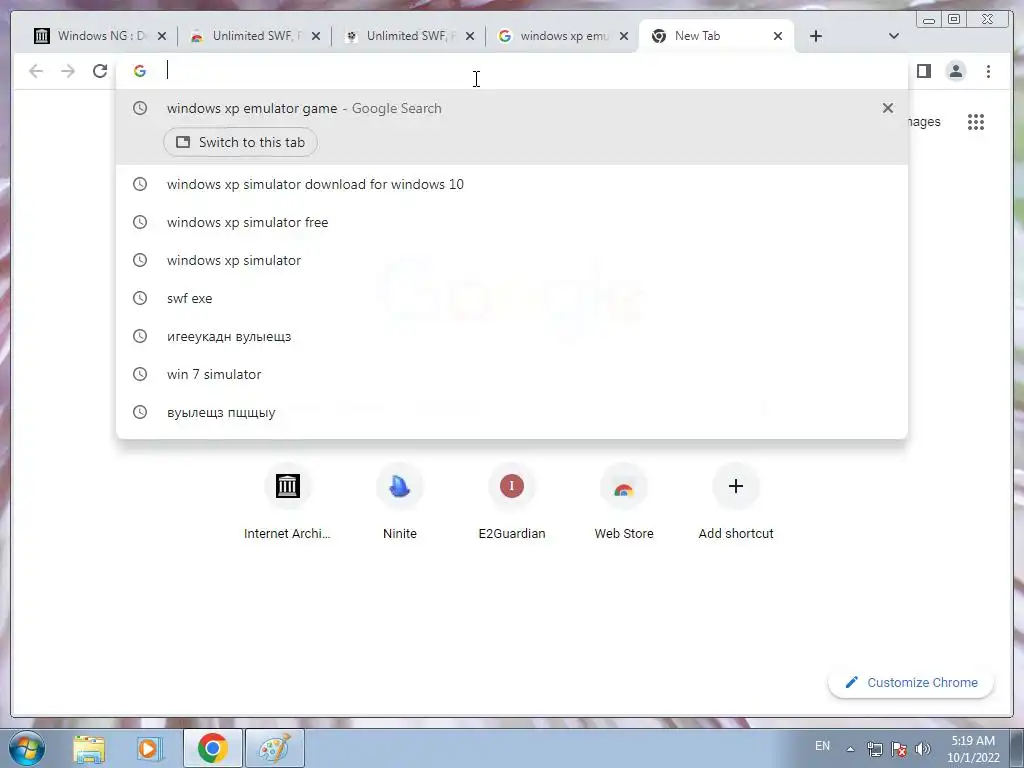The image size is (1024, 768).
Task: Pick the 'swf exe' suggestion
Action: [512, 298]
